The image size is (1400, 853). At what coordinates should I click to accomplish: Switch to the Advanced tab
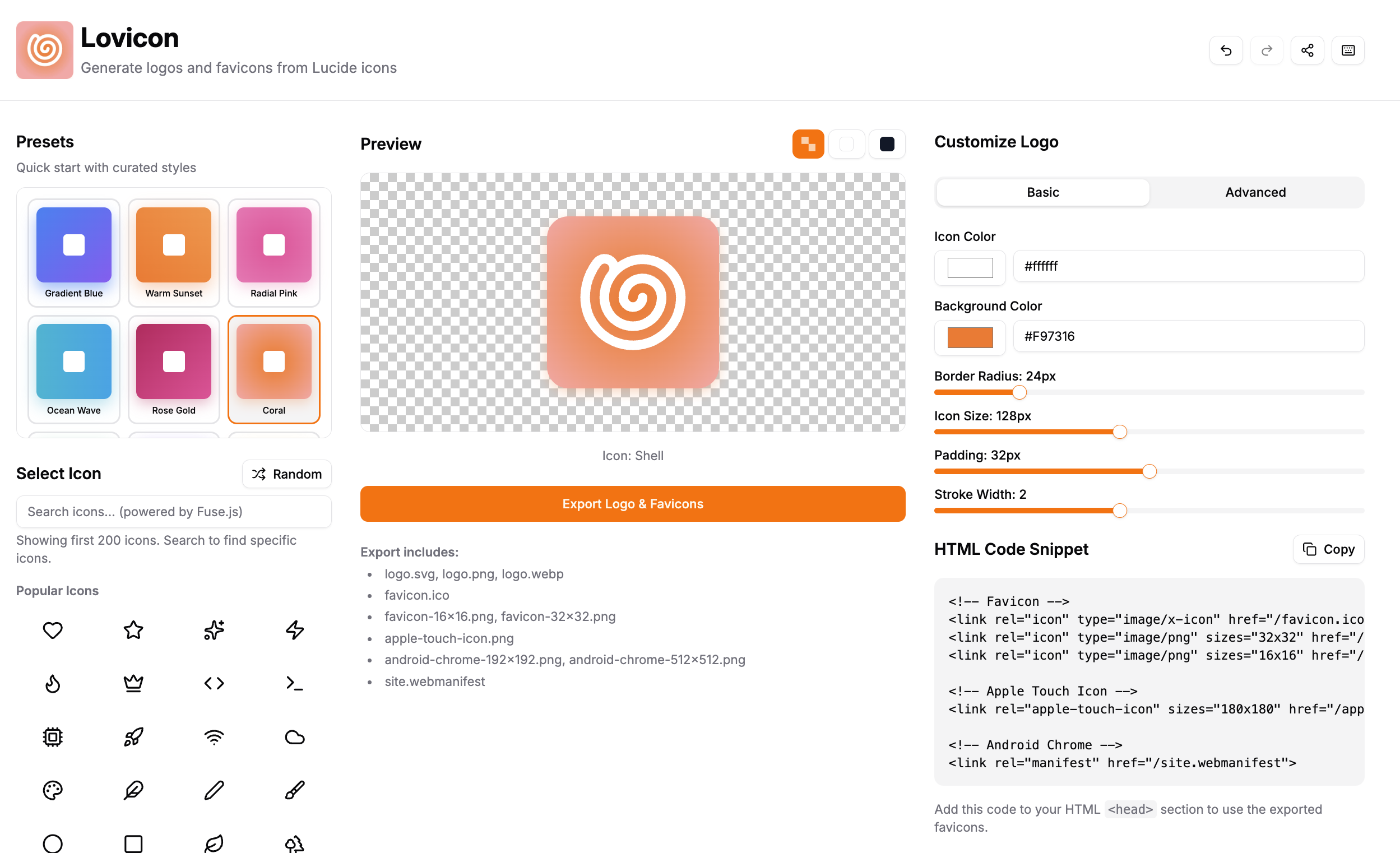[1255, 192]
